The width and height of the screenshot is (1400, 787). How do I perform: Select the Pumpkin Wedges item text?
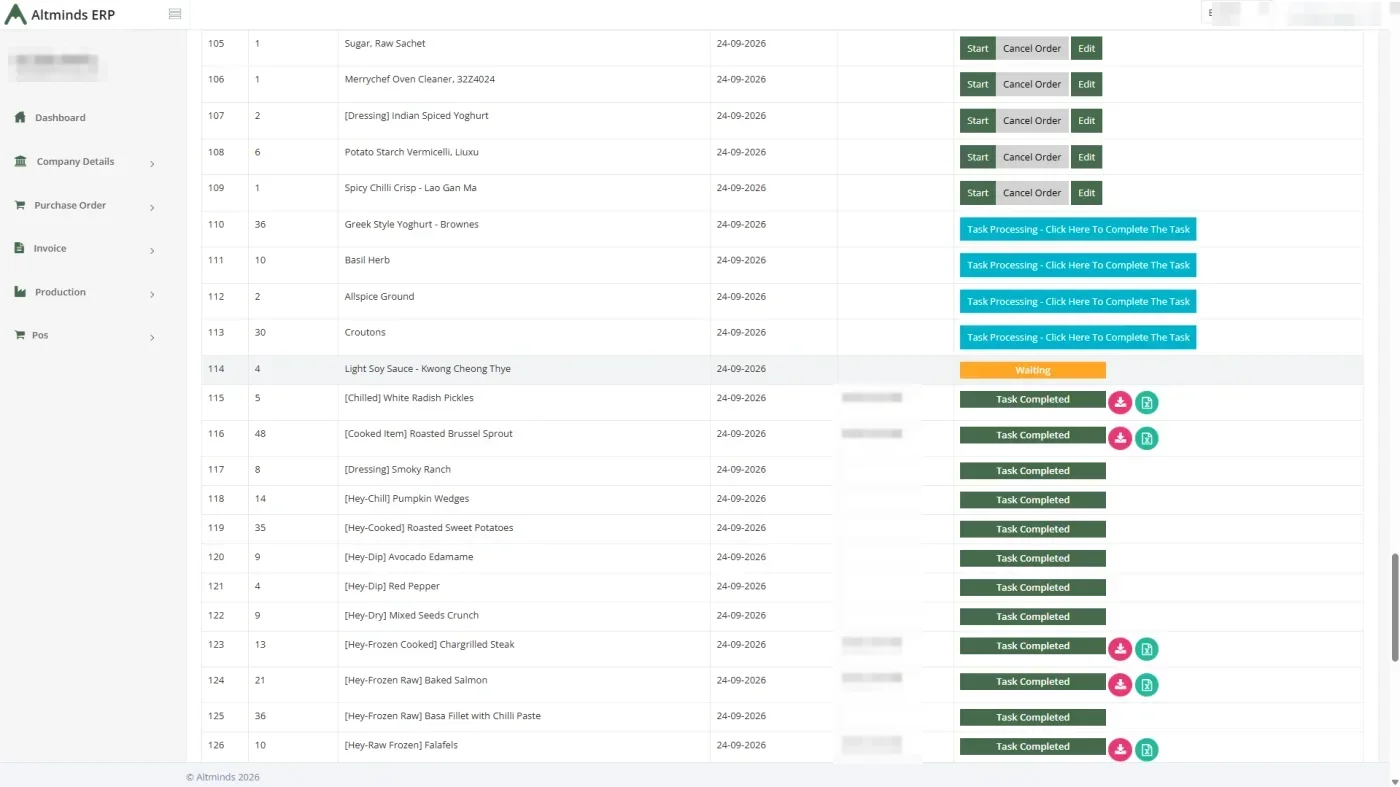[x=407, y=498]
